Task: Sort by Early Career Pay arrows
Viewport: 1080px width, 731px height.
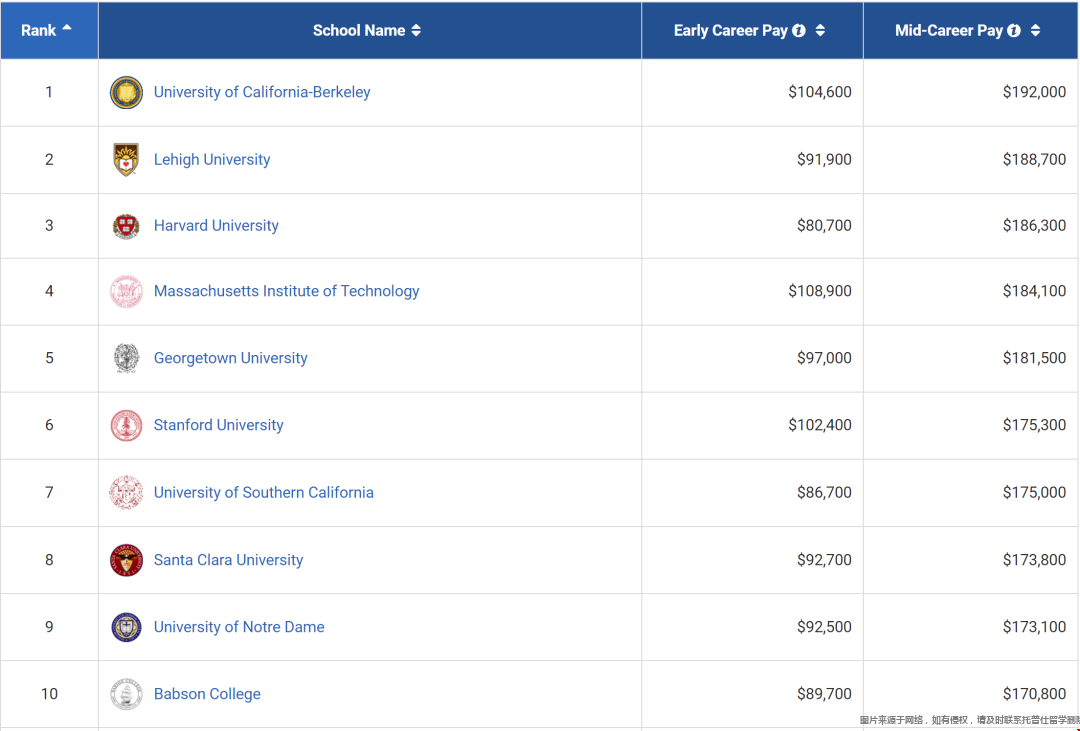Action: (820, 30)
